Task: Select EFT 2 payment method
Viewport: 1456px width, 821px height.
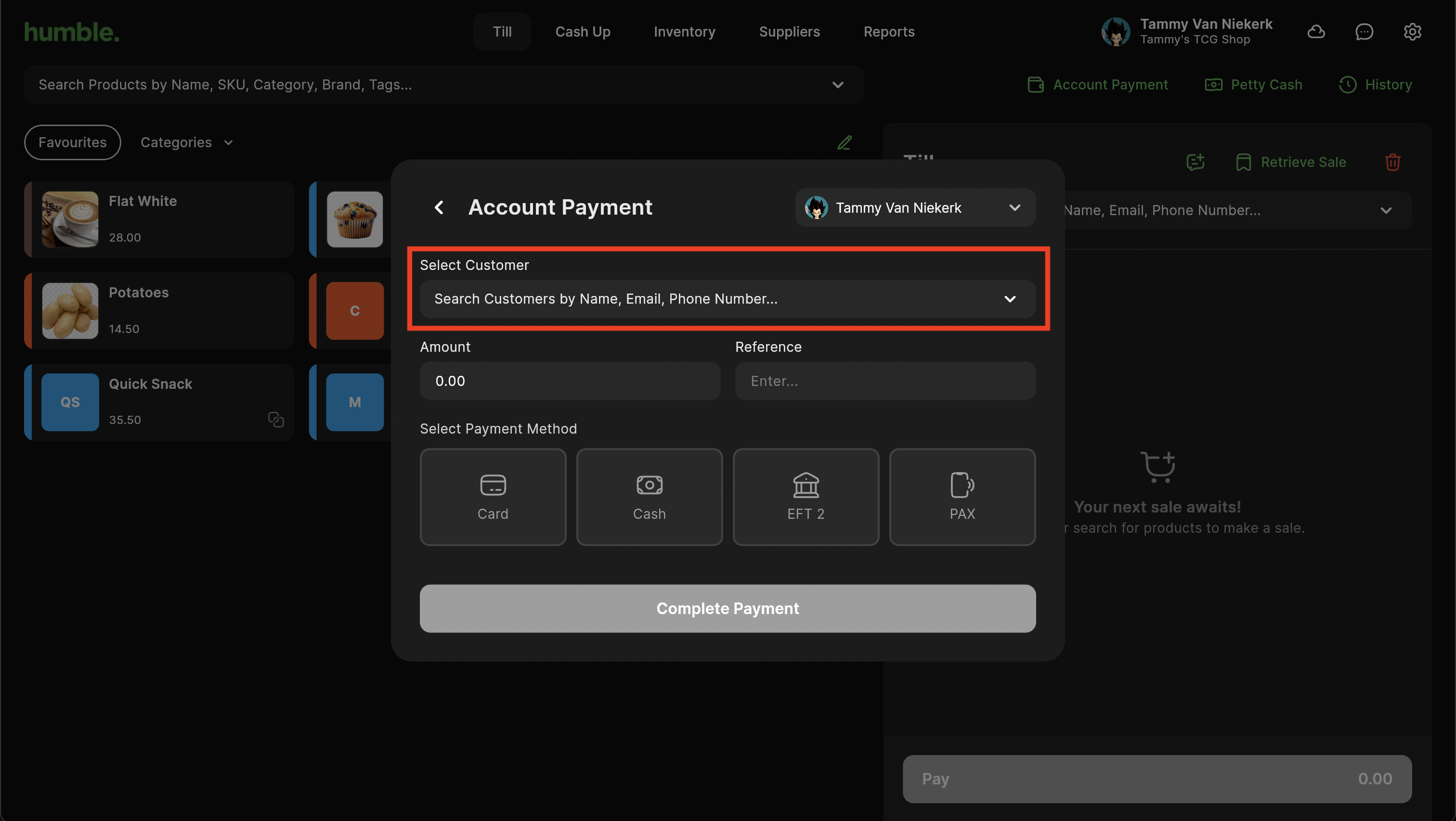Action: 806,497
